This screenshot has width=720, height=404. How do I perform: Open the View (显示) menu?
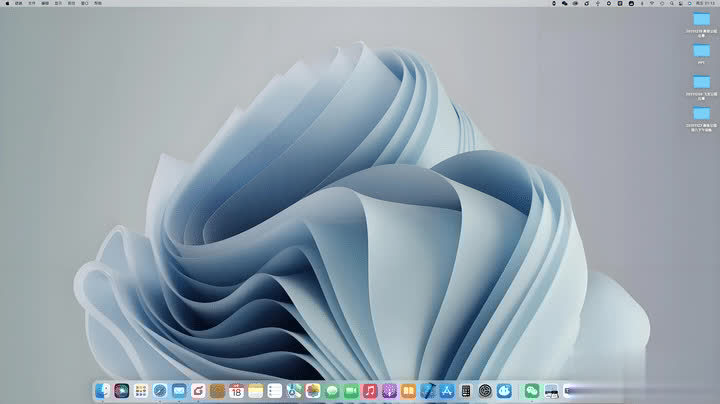click(x=58, y=3)
